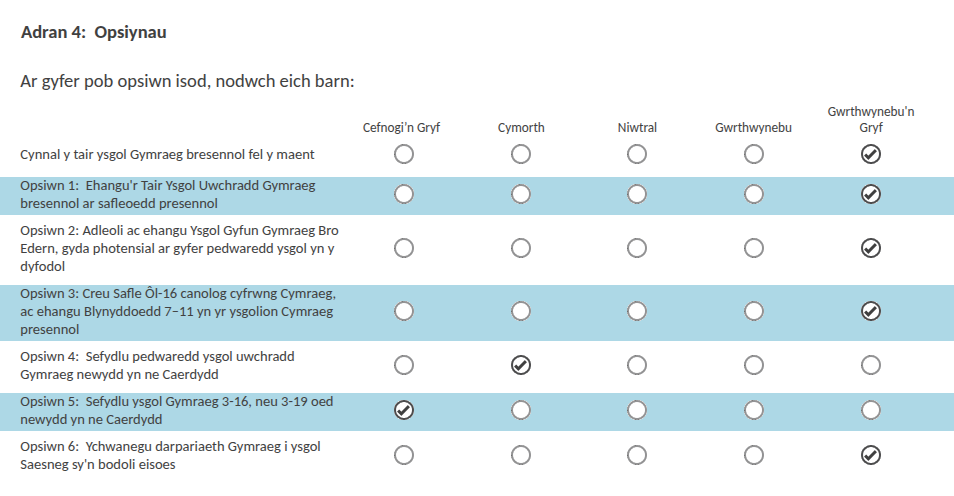Click the selected Cymorth option for Opsiwn 4
This screenshot has width=954, height=496.
point(521,365)
